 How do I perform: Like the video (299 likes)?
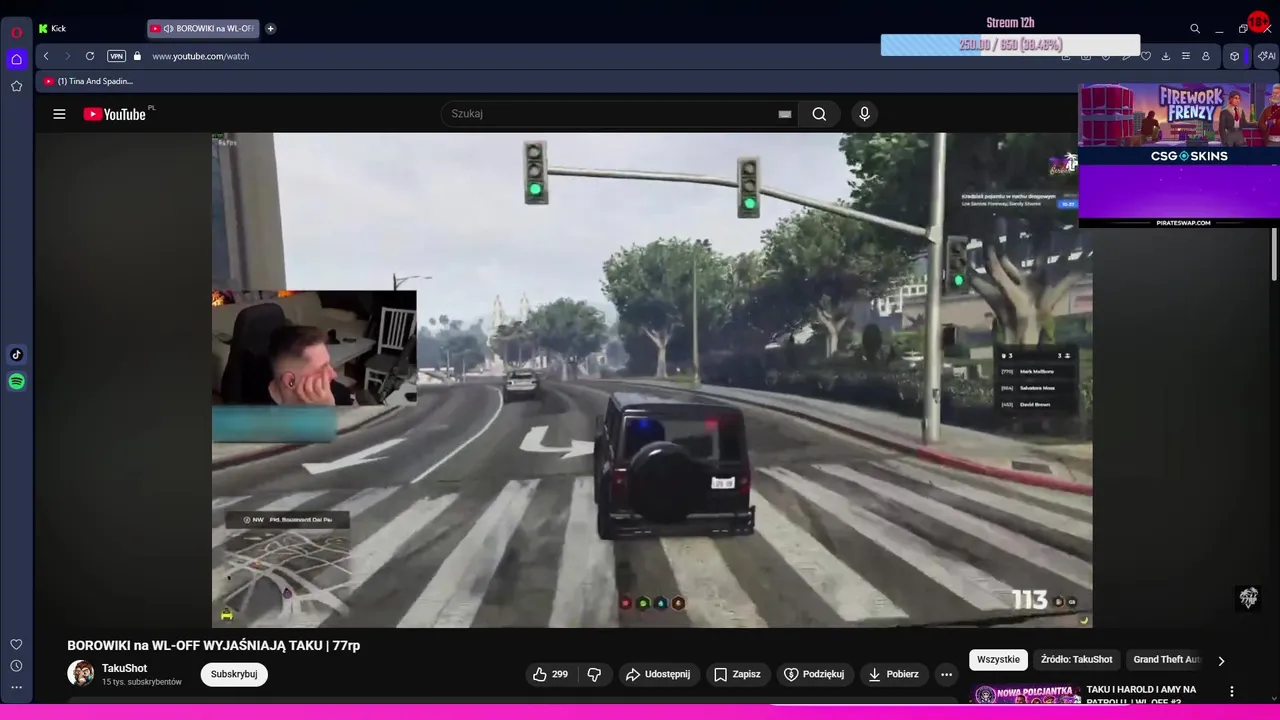coord(550,674)
